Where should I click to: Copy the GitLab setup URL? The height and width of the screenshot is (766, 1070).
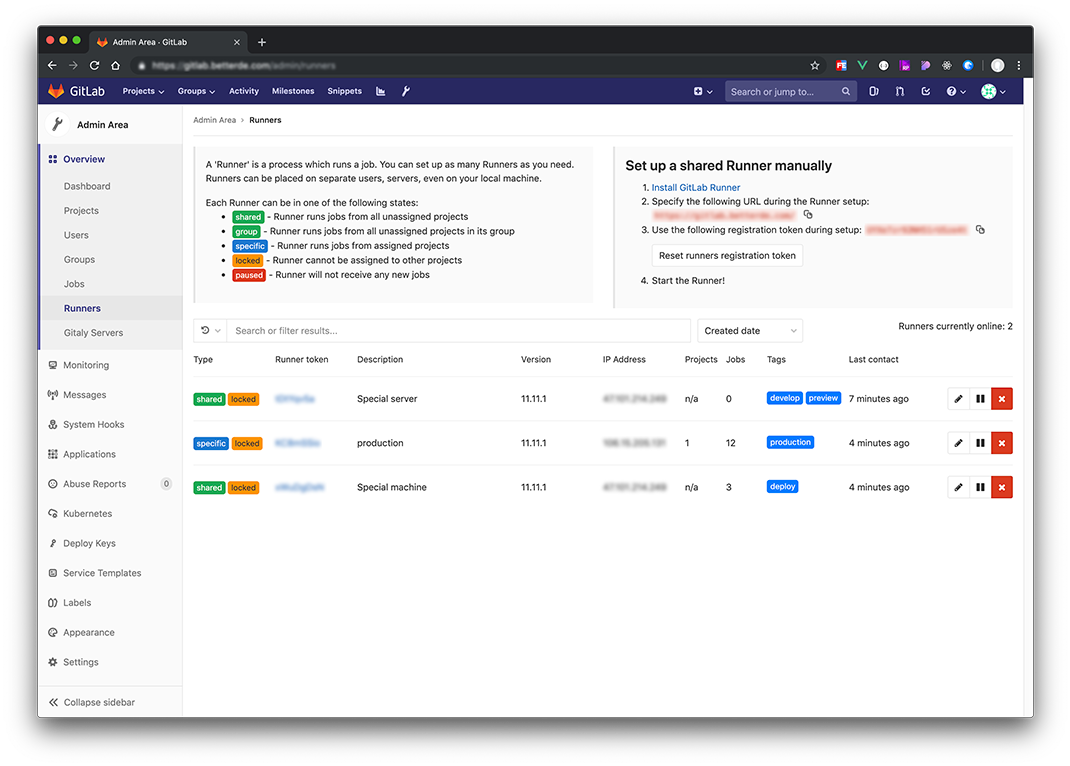click(807, 214)
